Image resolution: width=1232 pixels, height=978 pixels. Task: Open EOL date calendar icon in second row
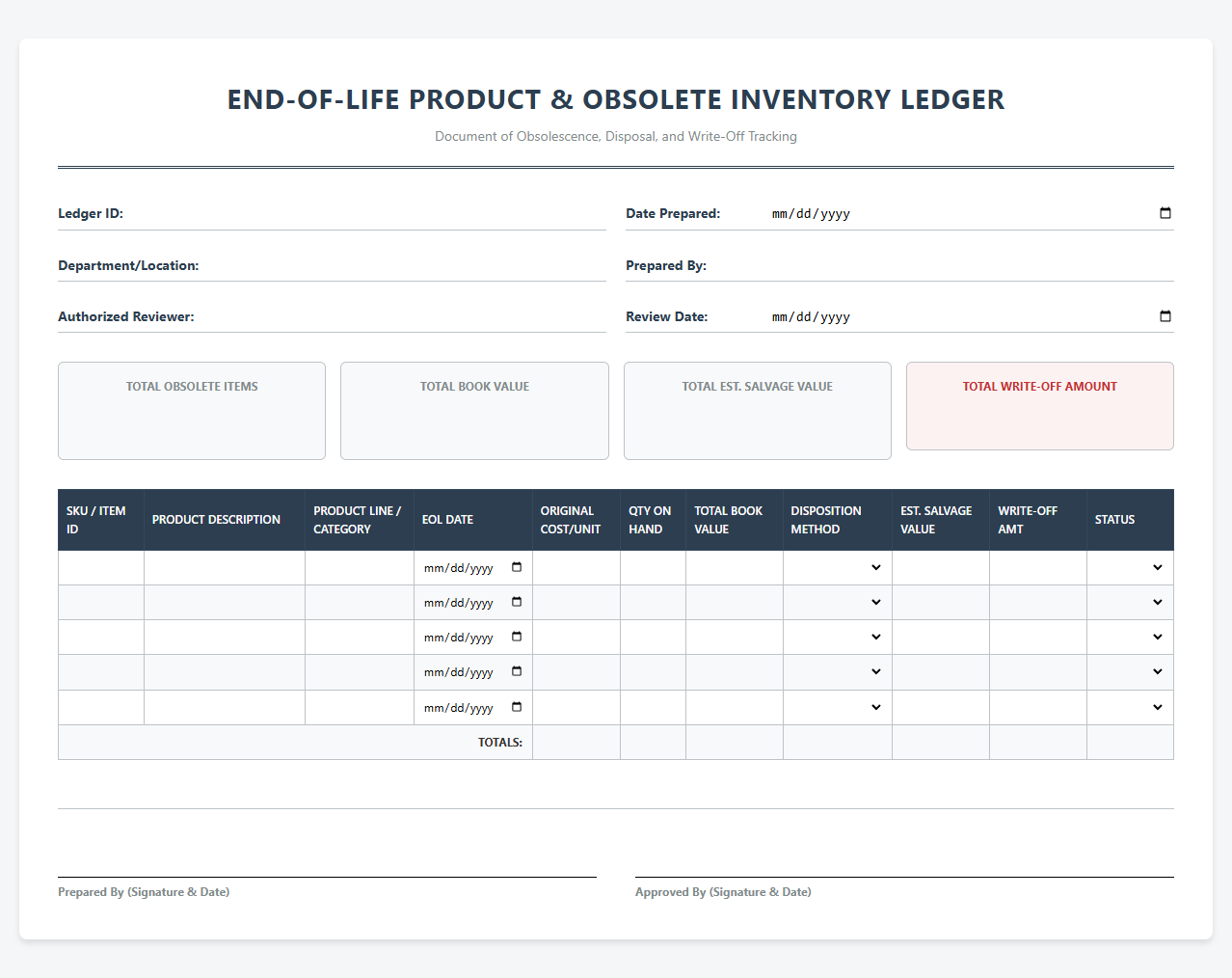coord(517,602)
